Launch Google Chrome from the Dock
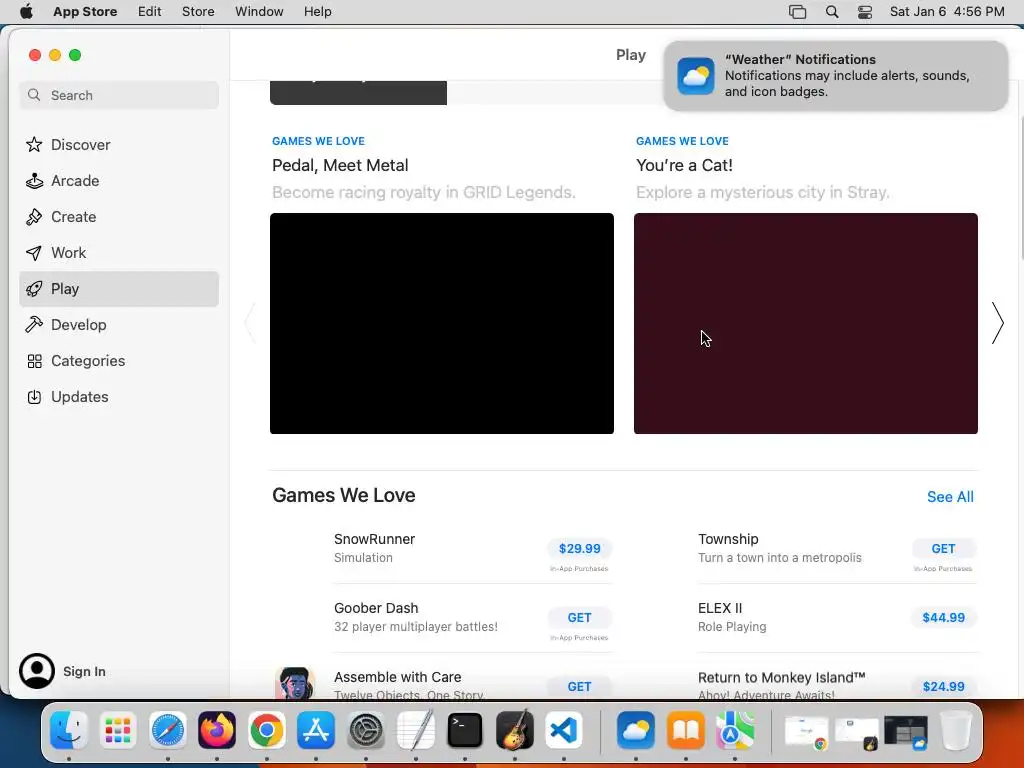This screenshot has height=768, width=1024. pyautogui.click(x=266, y=730)
